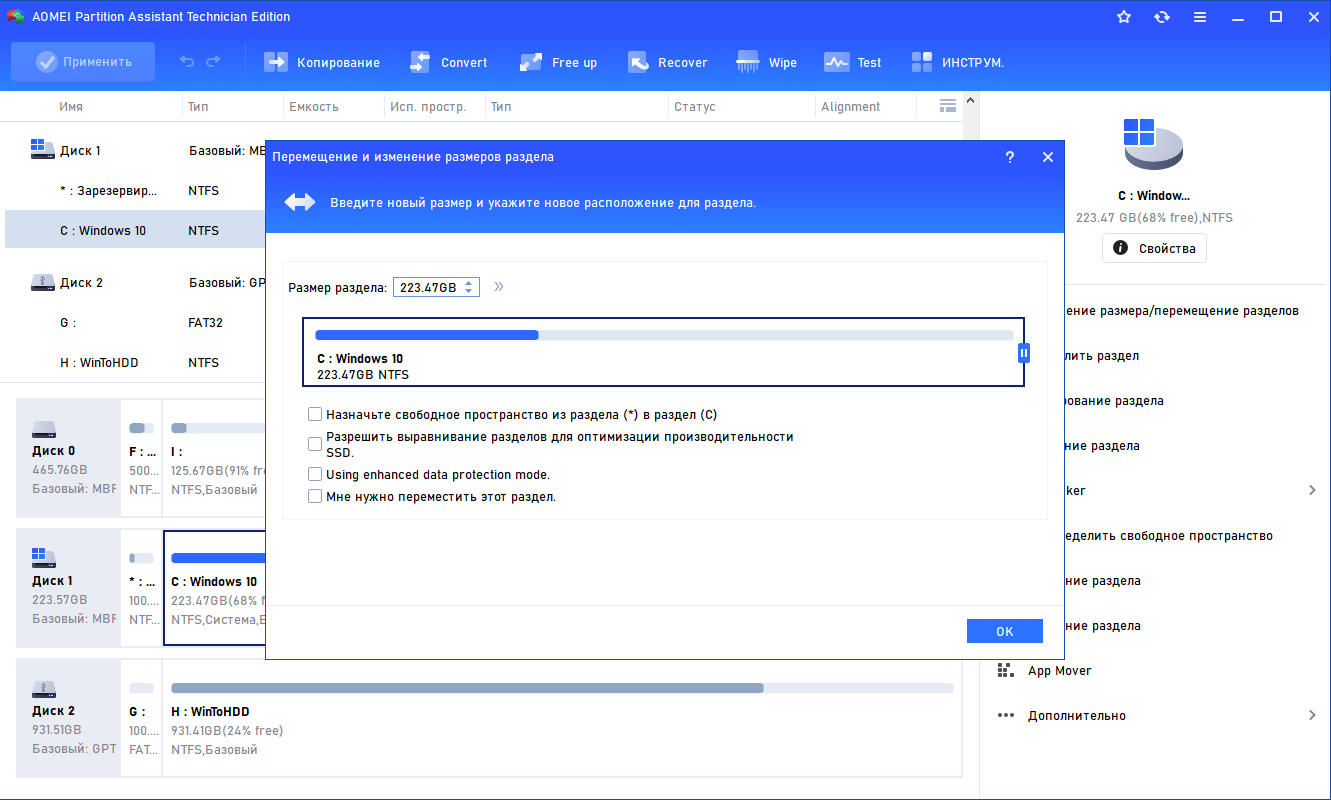The height and width of the screenshot is (800, 1331).
Task: Open the Test toolbar item
Action: (x=853, y=62)
